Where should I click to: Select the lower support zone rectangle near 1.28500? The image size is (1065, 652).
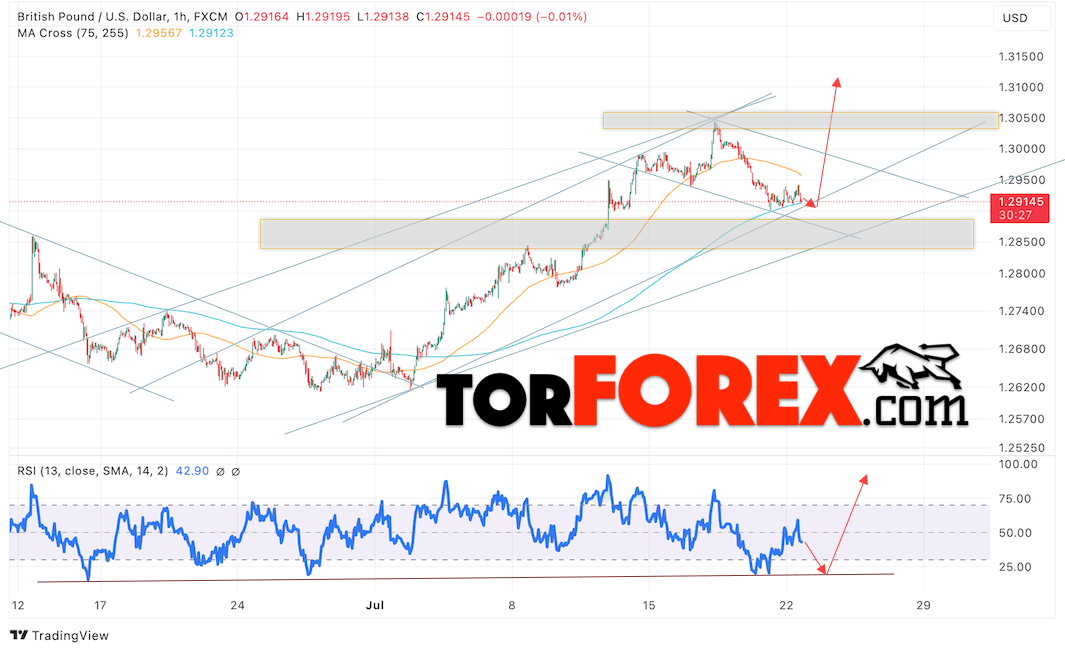tap(617, 234)
